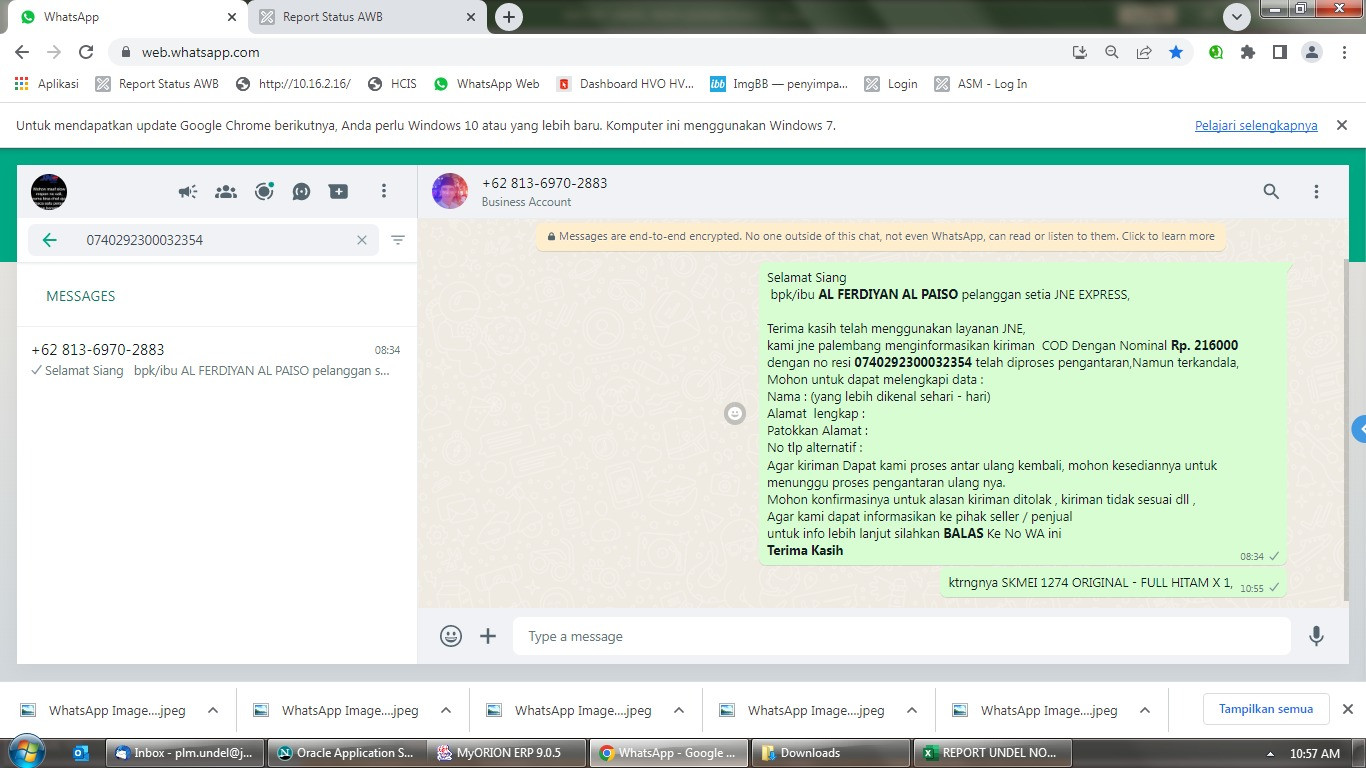The height and width of the screenshot is (768, 1366).
Task: Install WhatsApp app from address bar
Action: (1079, 52)
